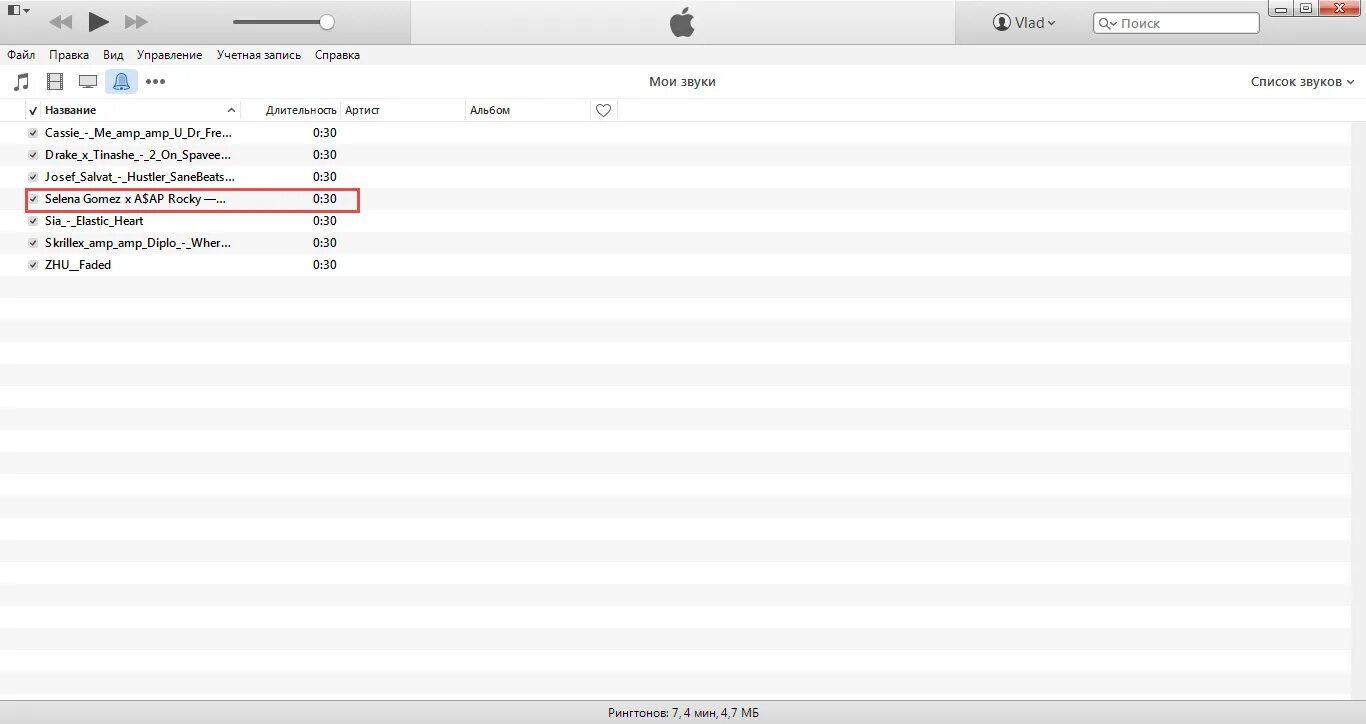
Task: Select the Sia_-_Elastic_Heart tone
Action: [94, 221]
